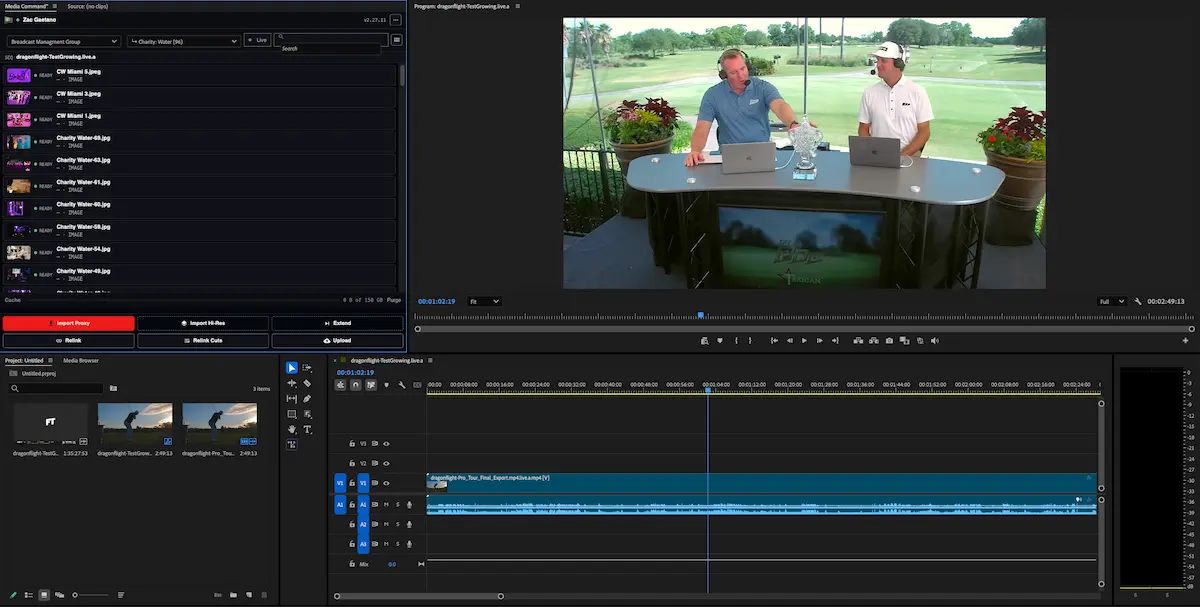
Task: Toggle visibility eye of V1 track
Action: (386, 483)
